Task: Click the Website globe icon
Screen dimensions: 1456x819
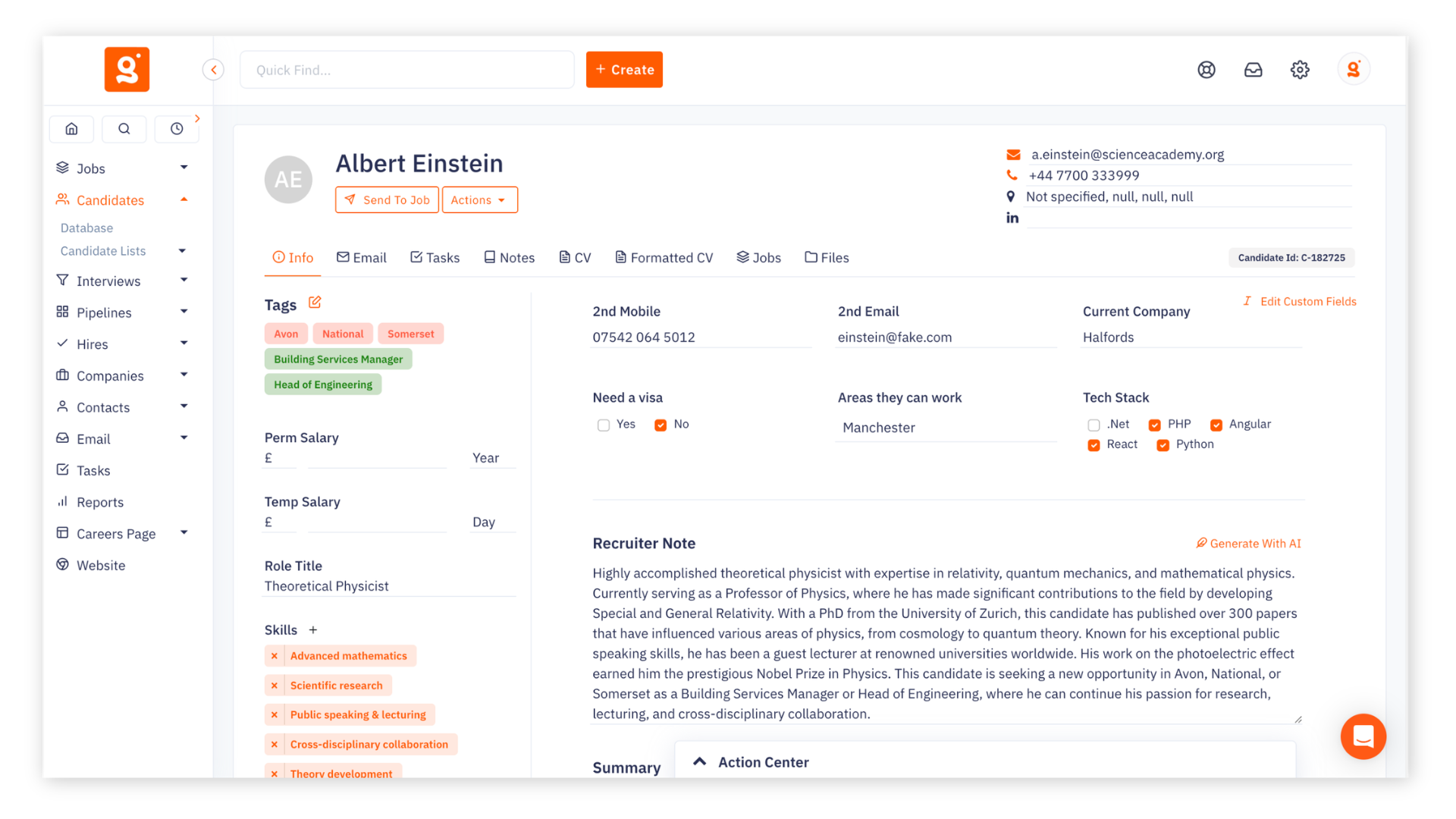Action: click(x=62, y=564)
